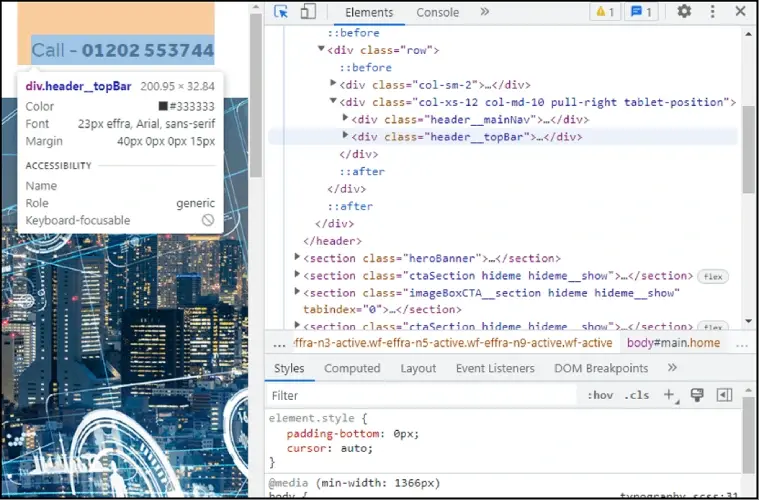Click the ::after pseudo-element below col div
This screenshot has height=500, width=759.
(362, 171)
